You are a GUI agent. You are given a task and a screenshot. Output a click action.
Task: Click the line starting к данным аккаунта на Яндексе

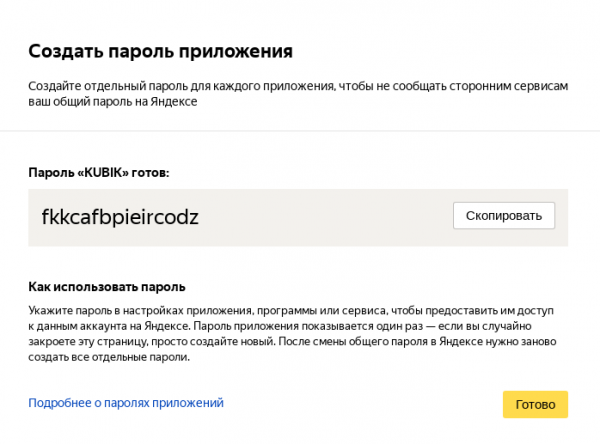280,327
